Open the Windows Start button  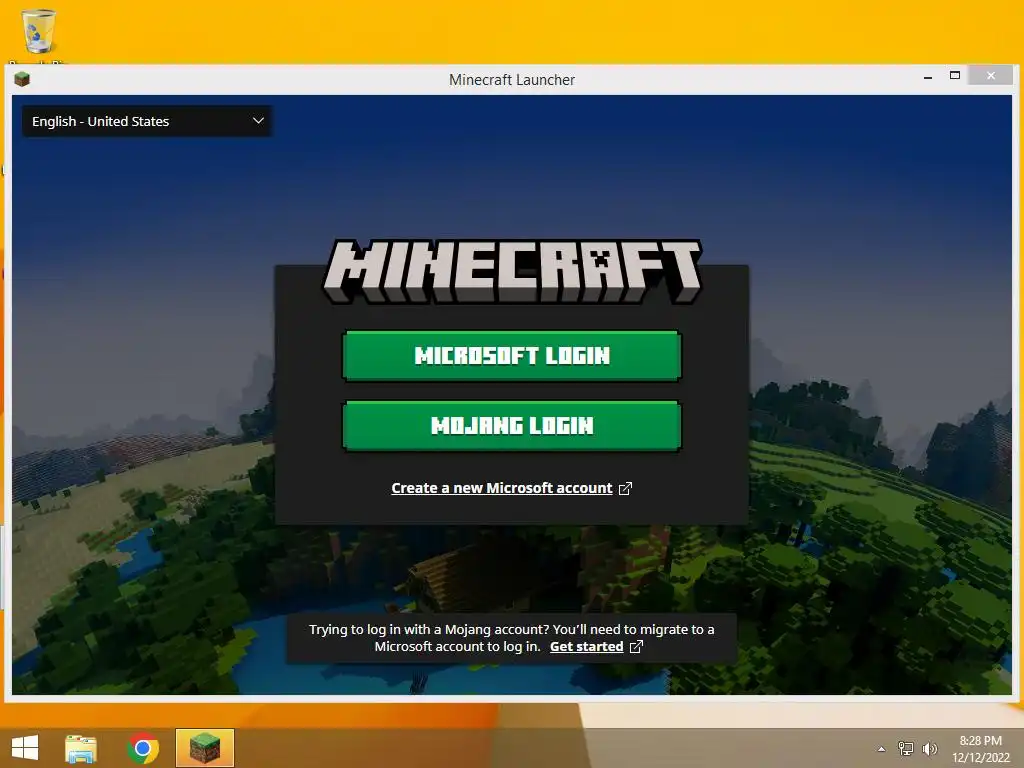25,748
